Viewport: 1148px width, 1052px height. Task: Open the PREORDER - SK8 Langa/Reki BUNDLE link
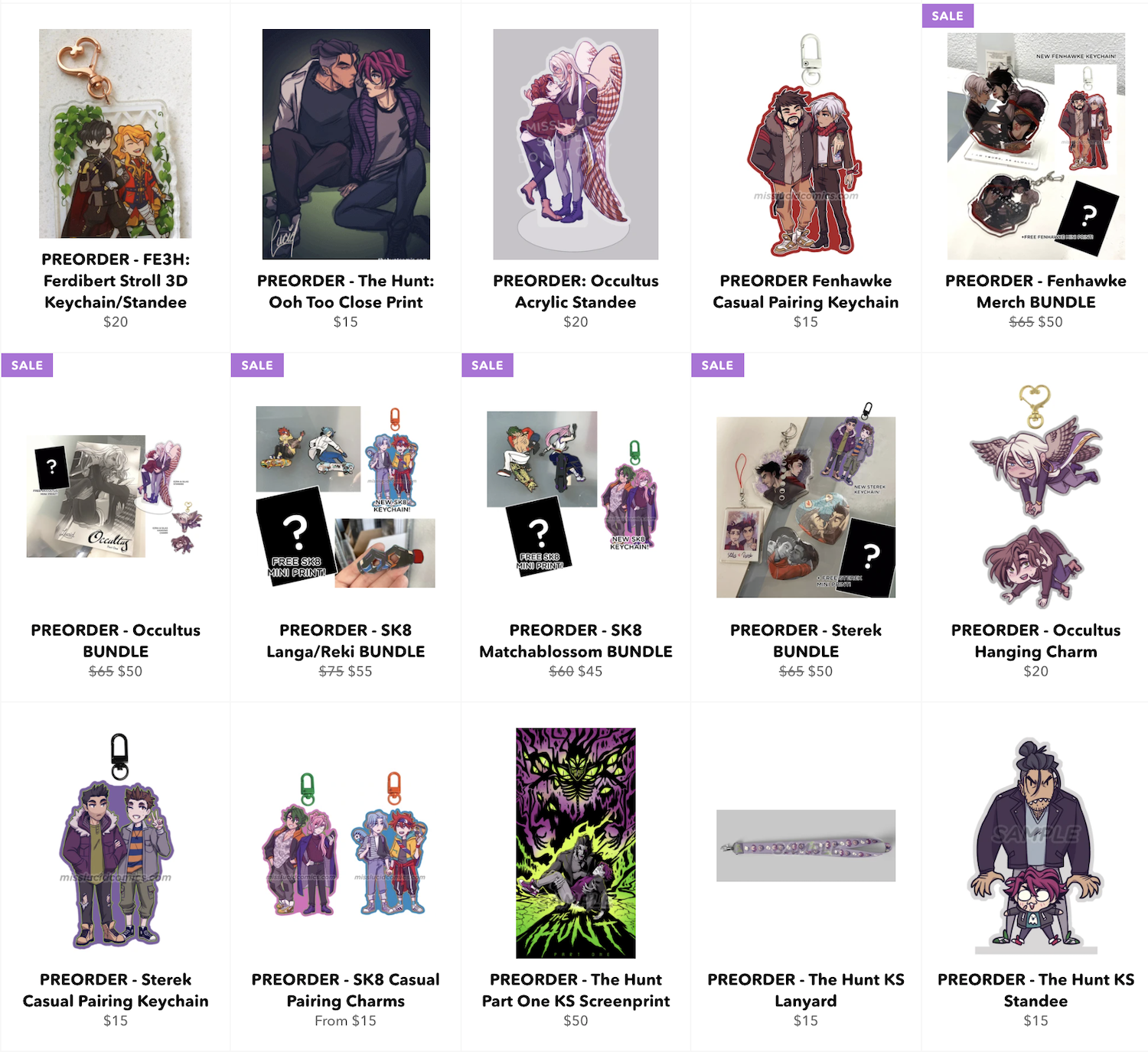pos(346,640)
